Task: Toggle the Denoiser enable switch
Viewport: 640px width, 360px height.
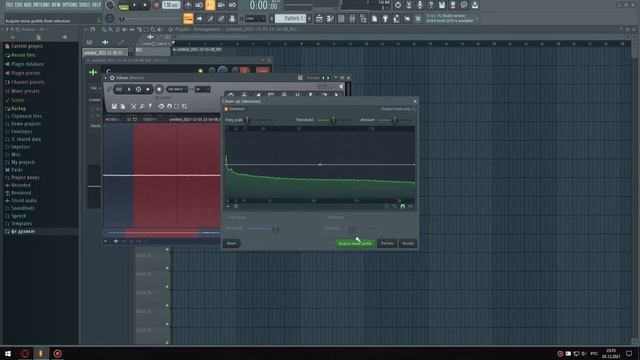Action: coord(227,109)
